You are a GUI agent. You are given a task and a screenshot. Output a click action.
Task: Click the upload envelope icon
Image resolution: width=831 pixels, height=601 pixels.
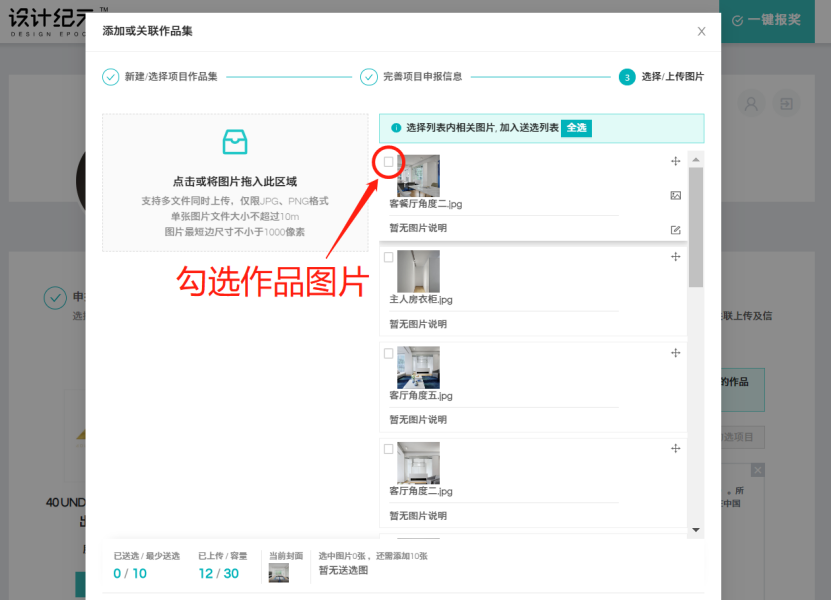234,142
